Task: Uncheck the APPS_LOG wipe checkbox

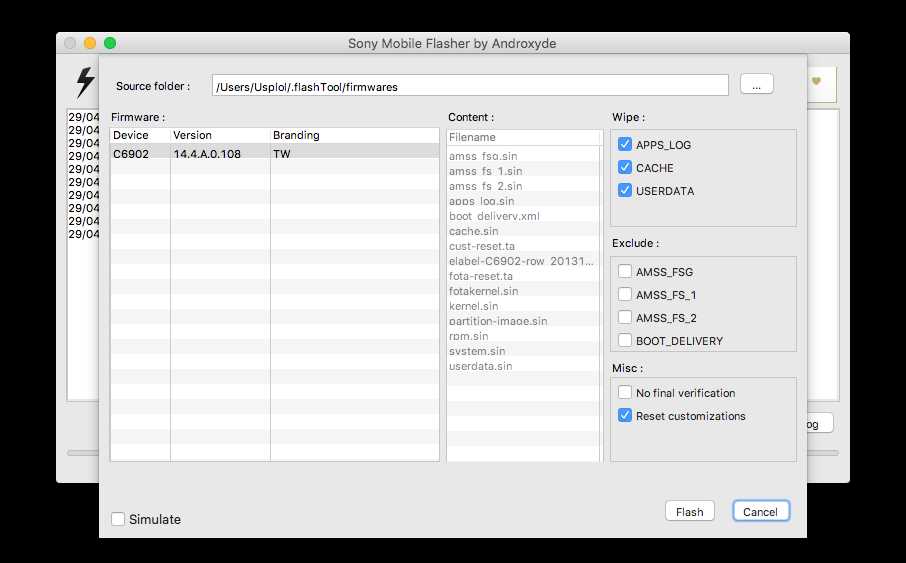Action: tap(625, 144)
